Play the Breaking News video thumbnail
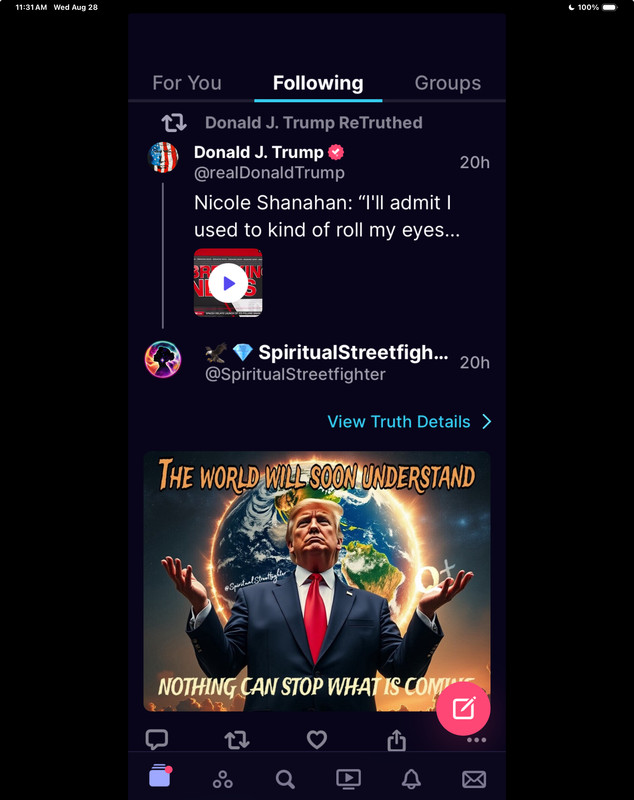 click(228, 283)
